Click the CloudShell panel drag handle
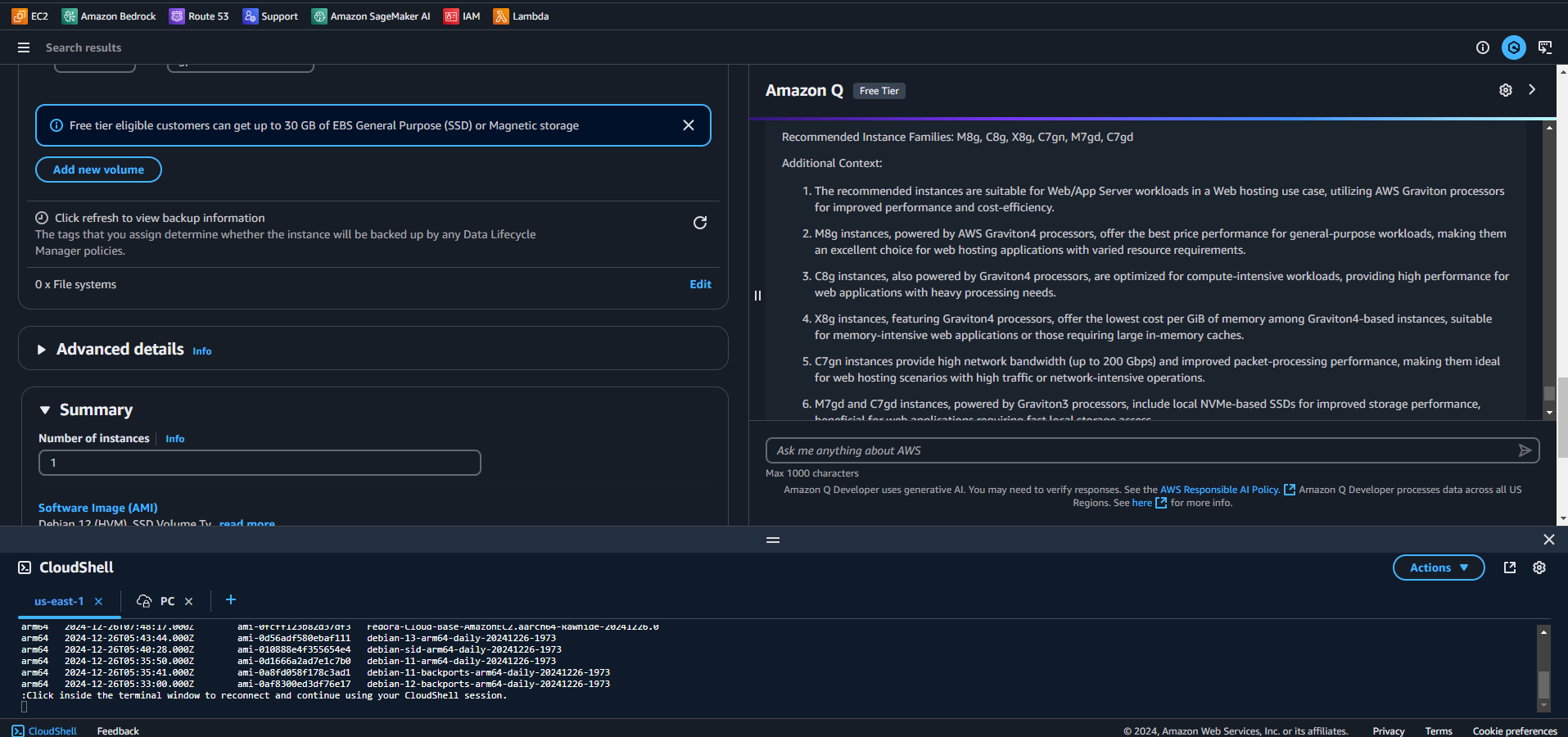The width and height of the screenshot is (1568, 737). [773, 540]
